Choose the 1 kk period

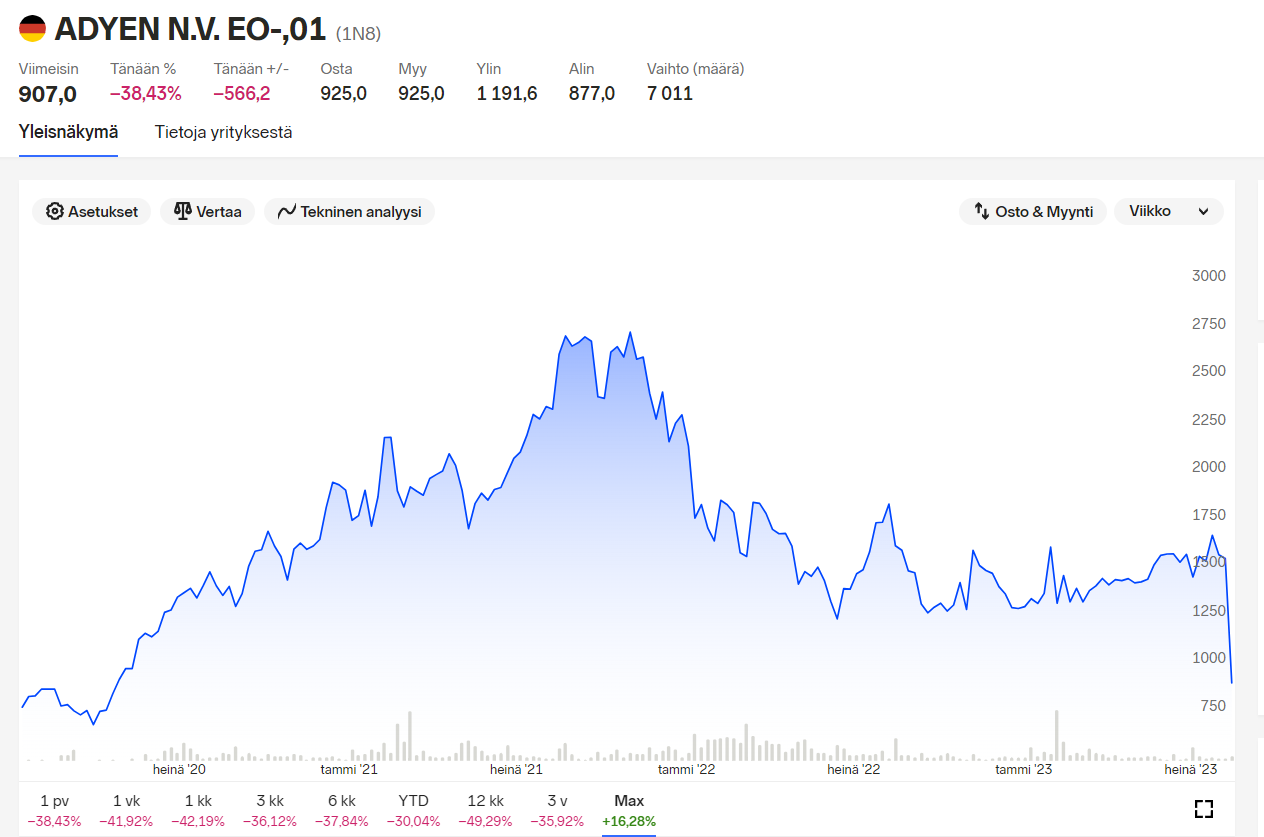(198, 810)
